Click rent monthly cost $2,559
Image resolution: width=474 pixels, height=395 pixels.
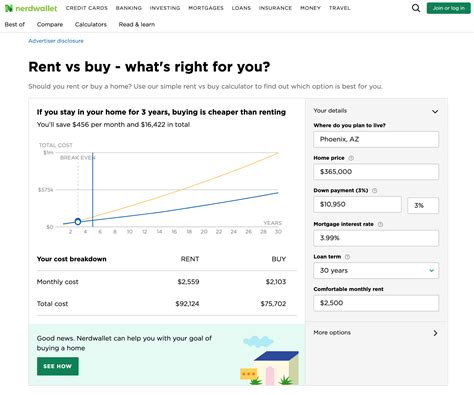pos(188,282)
